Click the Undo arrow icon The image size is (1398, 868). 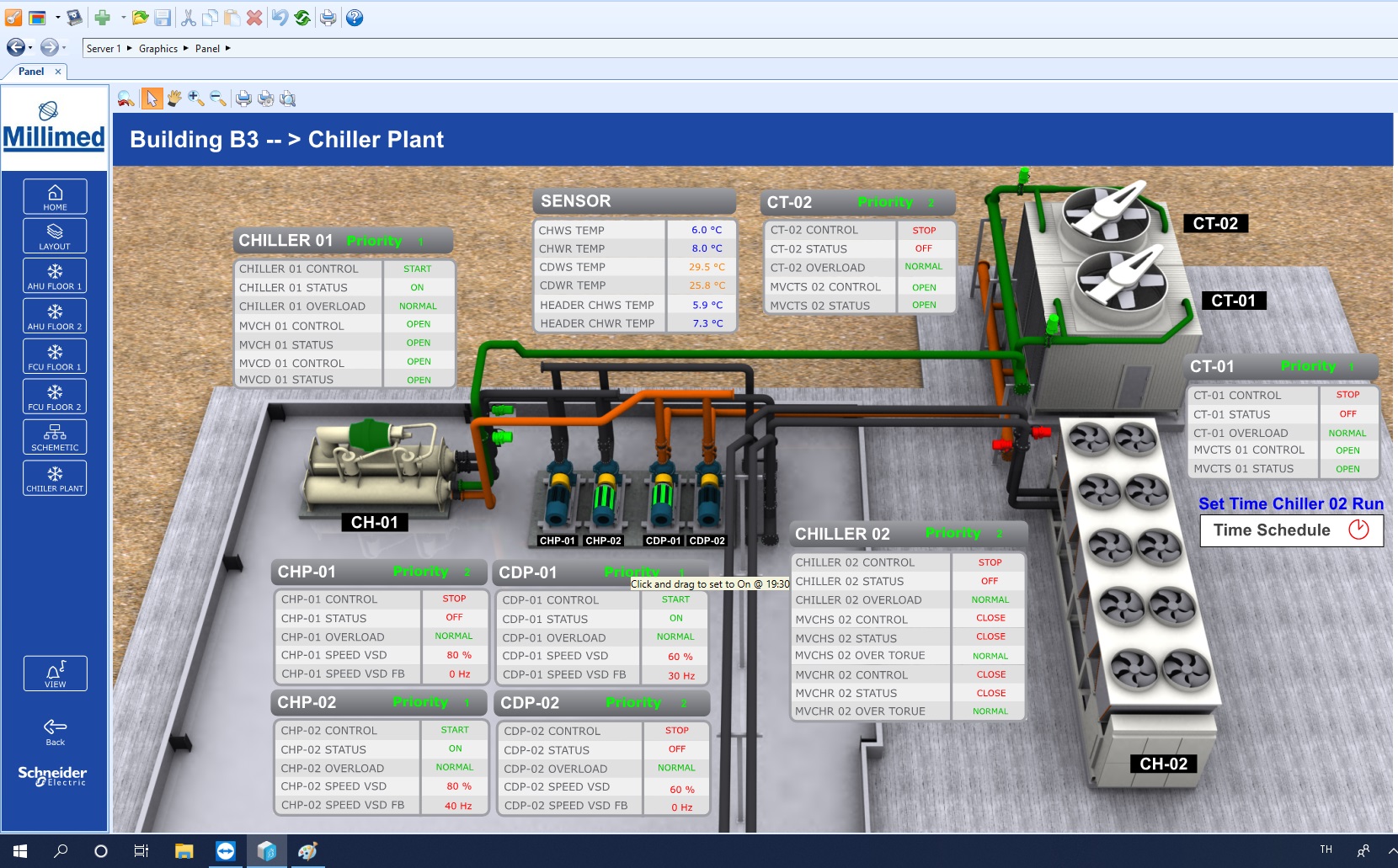280,18
